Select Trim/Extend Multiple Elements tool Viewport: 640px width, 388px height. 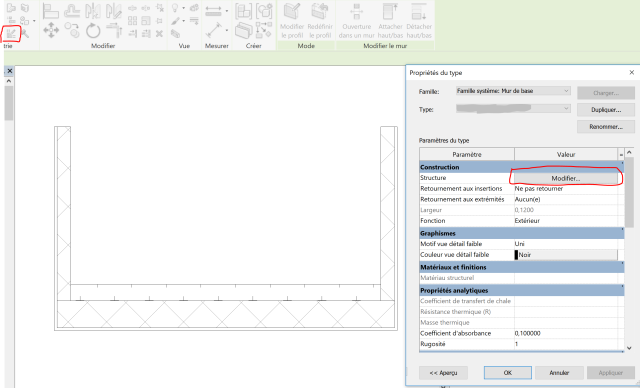pyautogui.click(x=146, y=33)
